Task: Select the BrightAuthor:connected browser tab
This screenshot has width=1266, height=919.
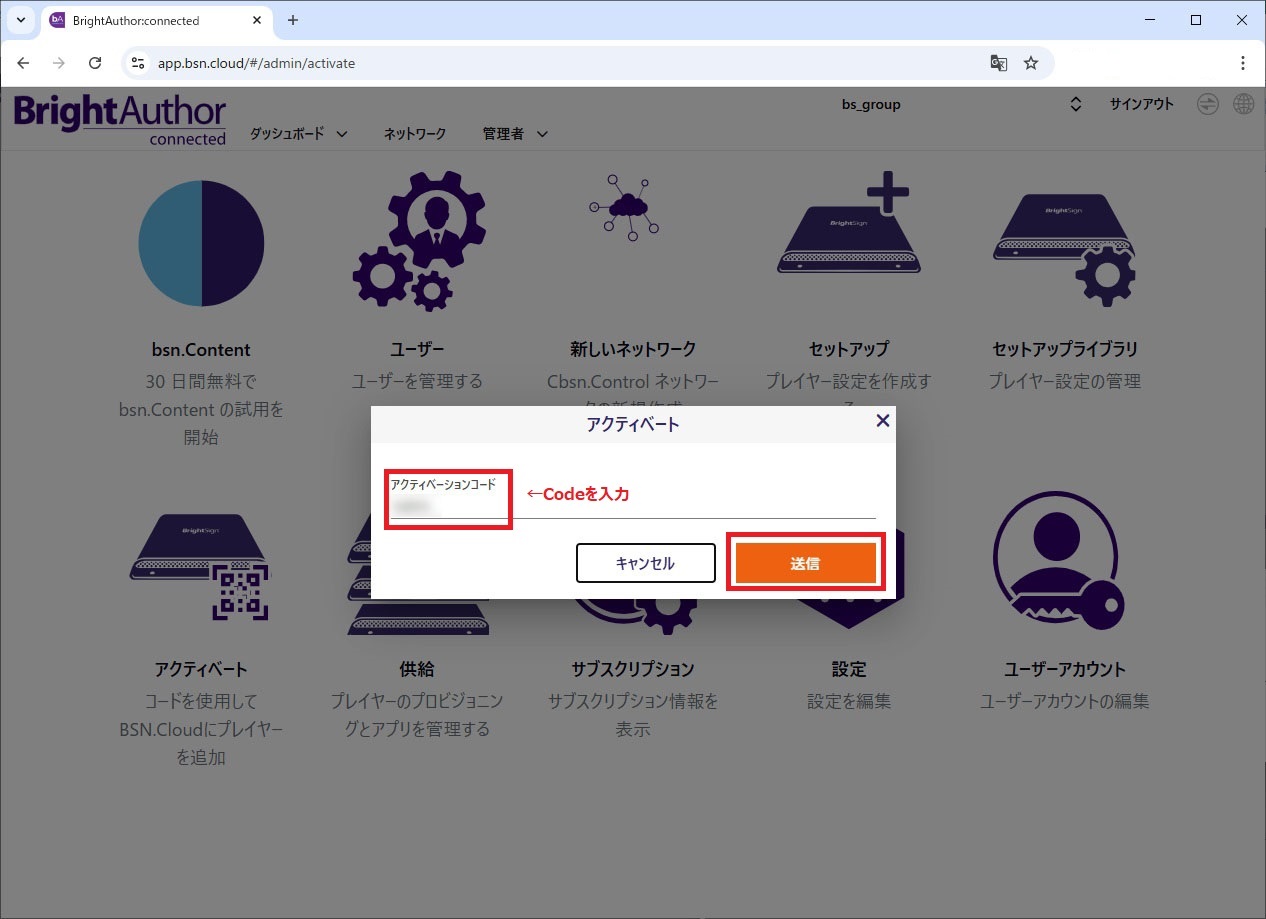Action: point(159,20)
